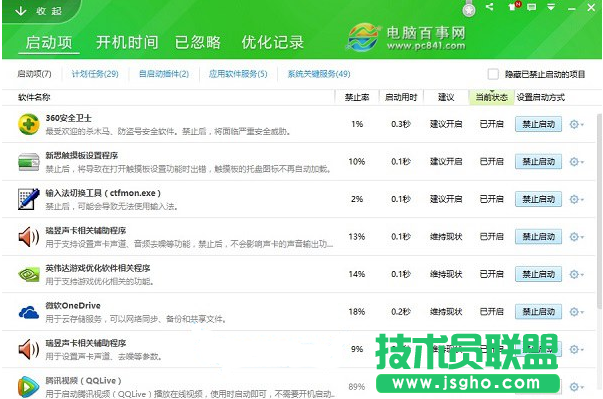This screenshot has height=399, width=603.
Task: Click 建议开启 in 新思触摸板 row
Action: coord(446,161)
